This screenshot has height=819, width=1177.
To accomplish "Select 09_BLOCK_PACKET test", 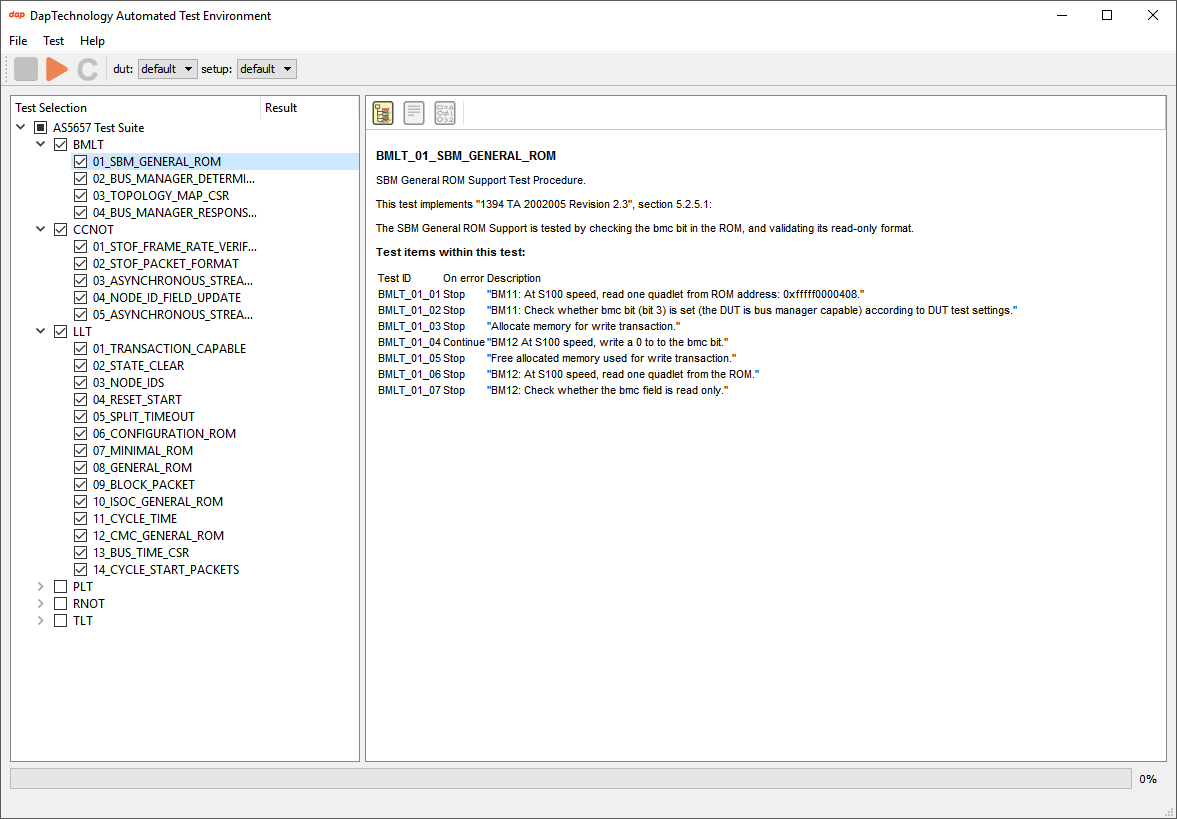I will (x=143, y=485).
